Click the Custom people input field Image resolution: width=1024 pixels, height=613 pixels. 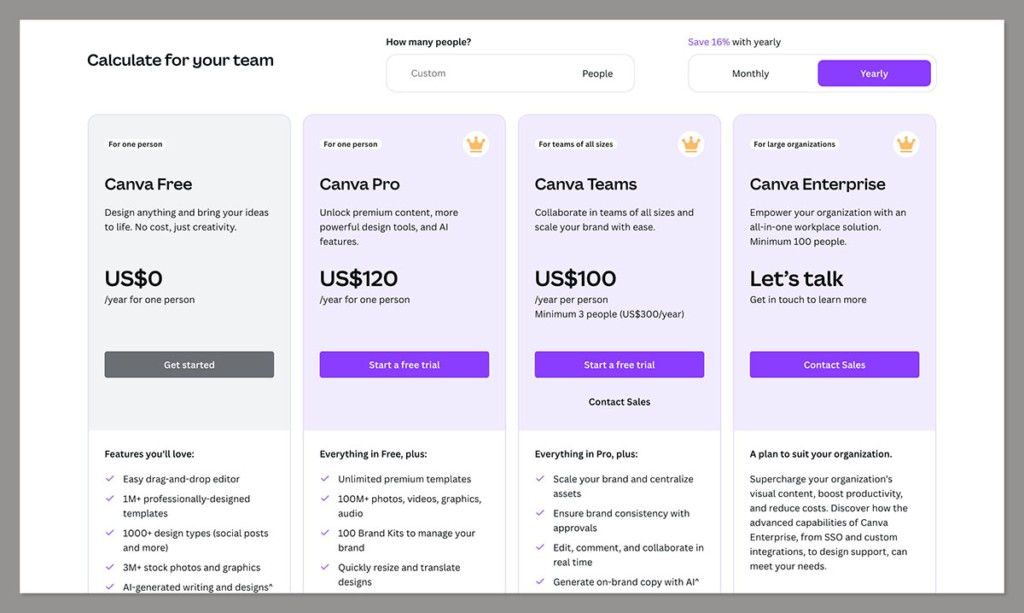click(430, 73)
